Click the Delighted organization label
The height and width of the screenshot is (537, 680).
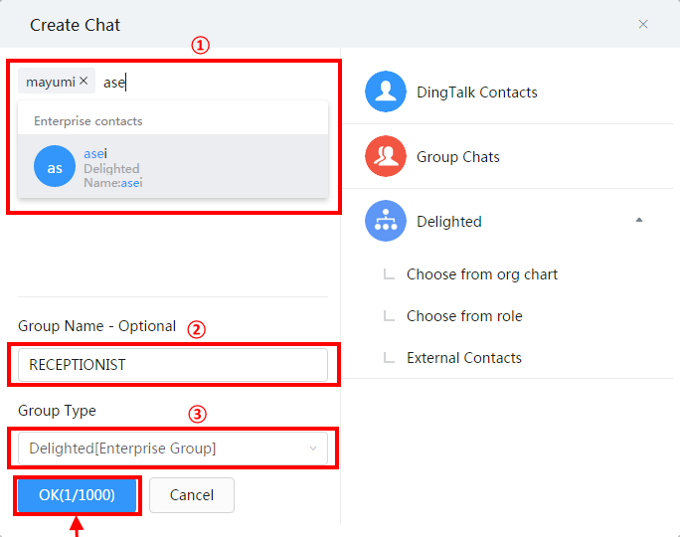[x=449, y=222]
